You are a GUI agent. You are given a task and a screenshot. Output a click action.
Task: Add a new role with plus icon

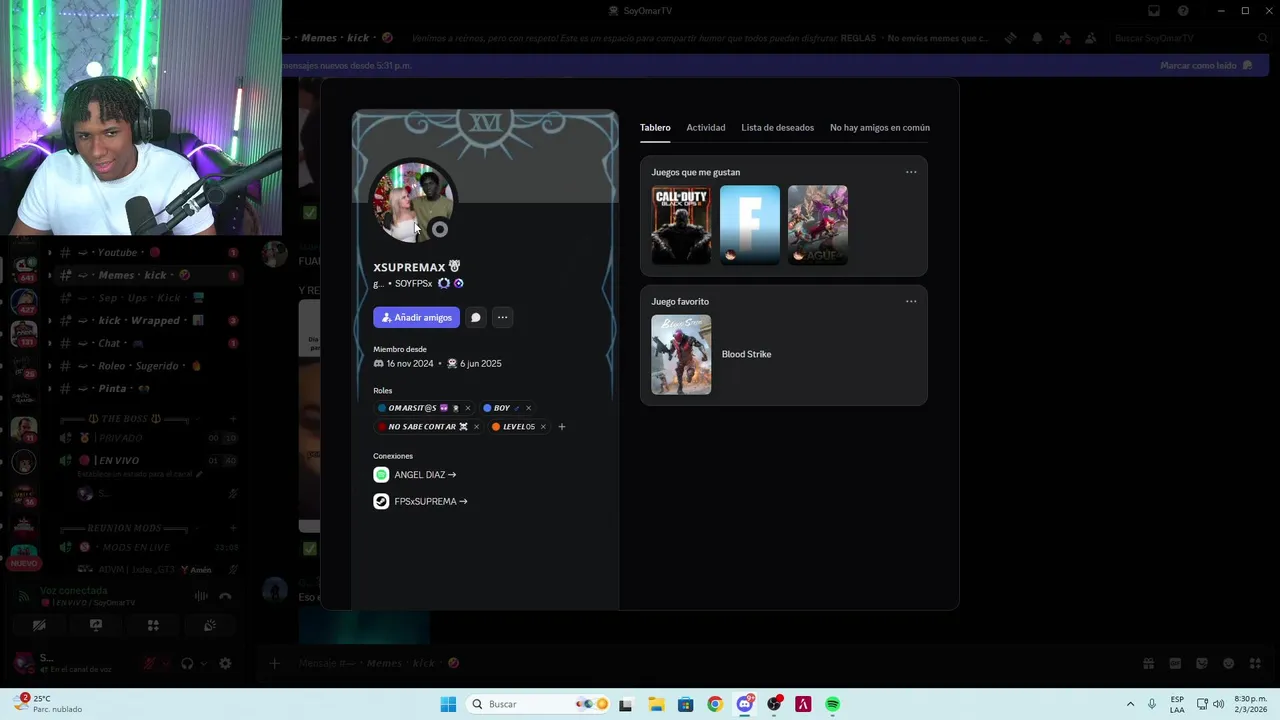561,427
